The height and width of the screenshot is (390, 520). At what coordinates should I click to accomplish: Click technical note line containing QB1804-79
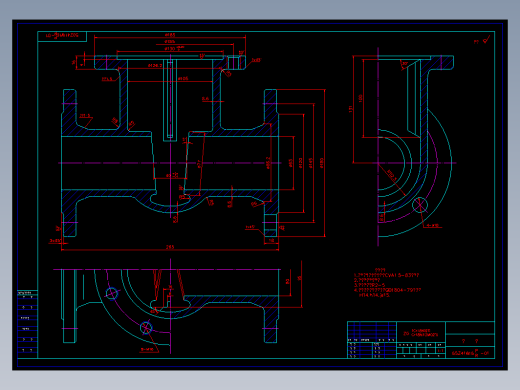[x=387, y=290]
